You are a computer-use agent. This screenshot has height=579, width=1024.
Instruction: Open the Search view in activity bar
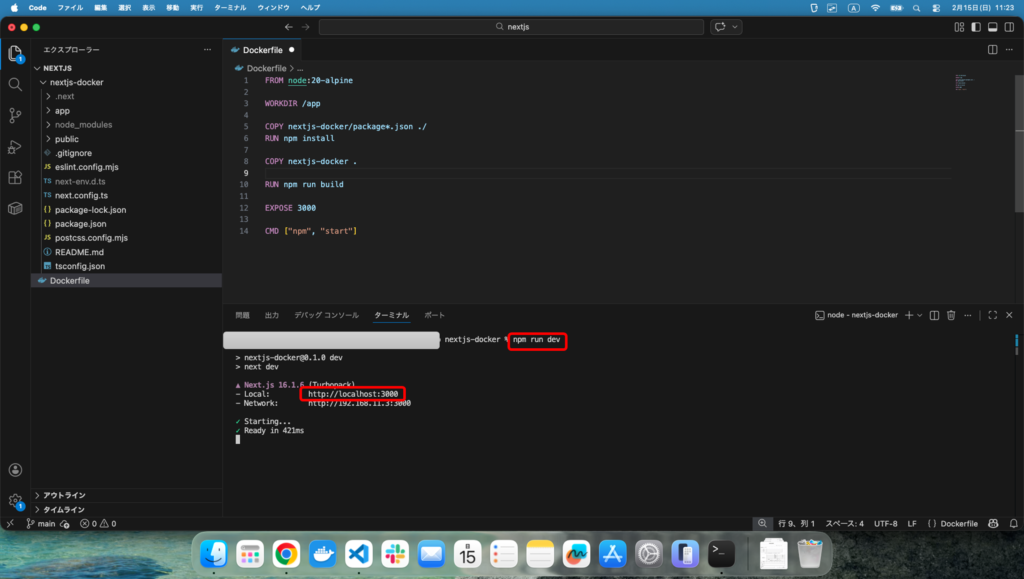15,85
